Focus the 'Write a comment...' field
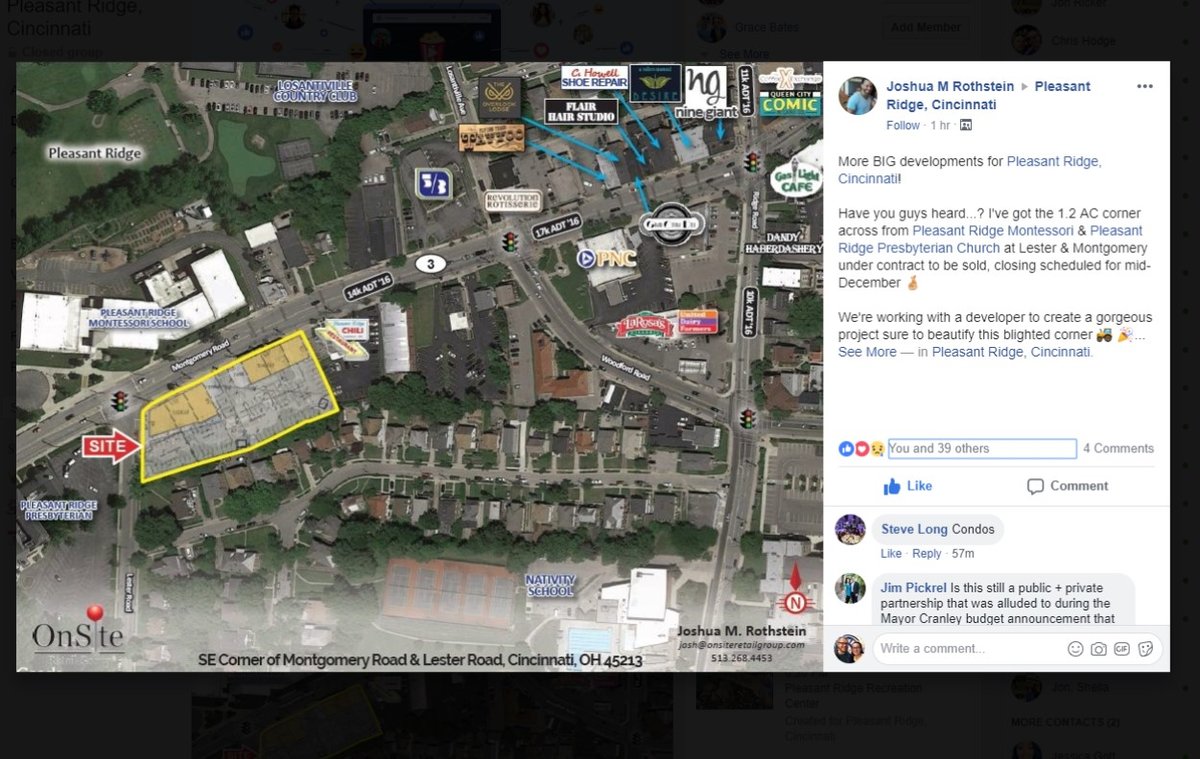This screenshot has width=1200, height=759. [968, 649]
